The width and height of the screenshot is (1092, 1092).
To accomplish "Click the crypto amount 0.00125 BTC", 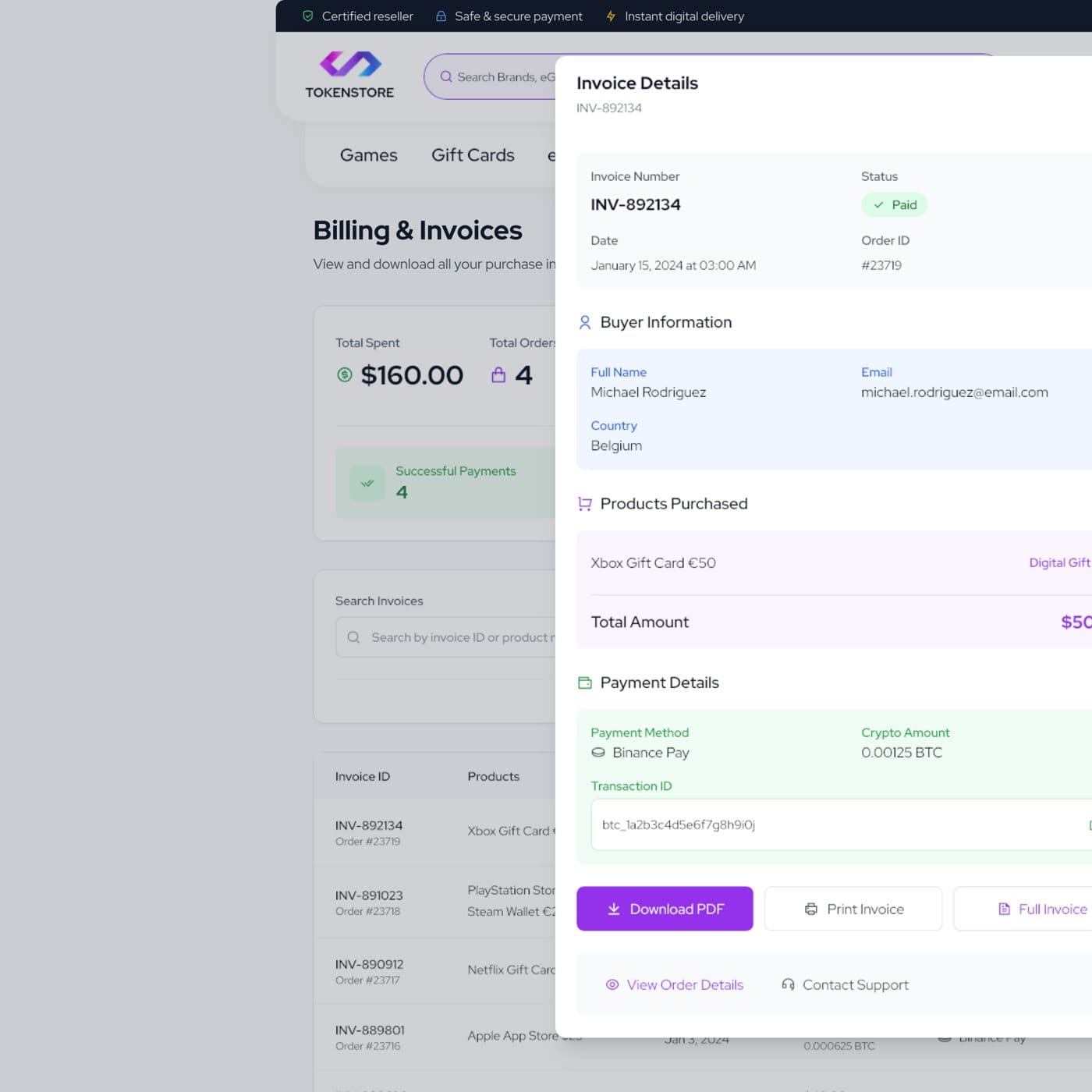I will tap(901, 753).
